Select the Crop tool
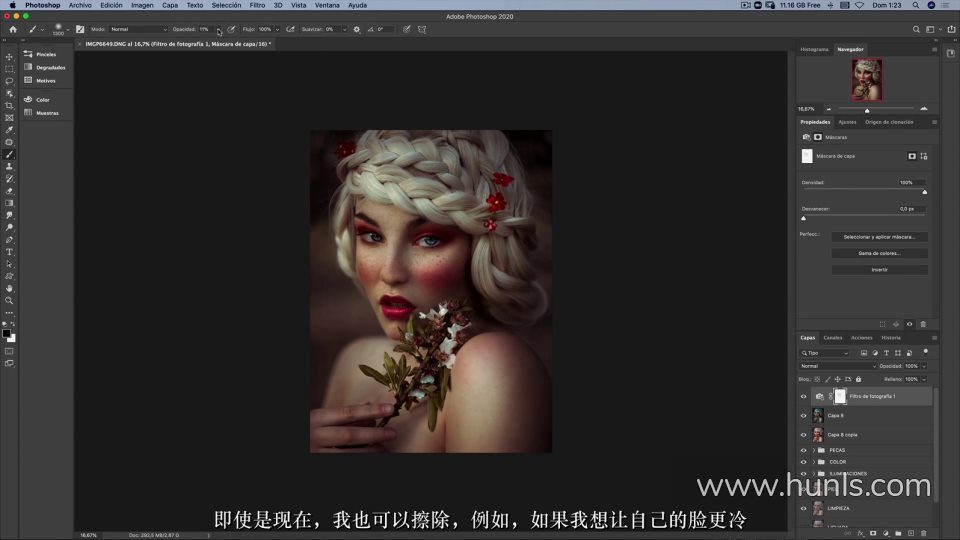The height and width of the screenshot is (540, 960). pyautogui.click(x=9, y=105)
